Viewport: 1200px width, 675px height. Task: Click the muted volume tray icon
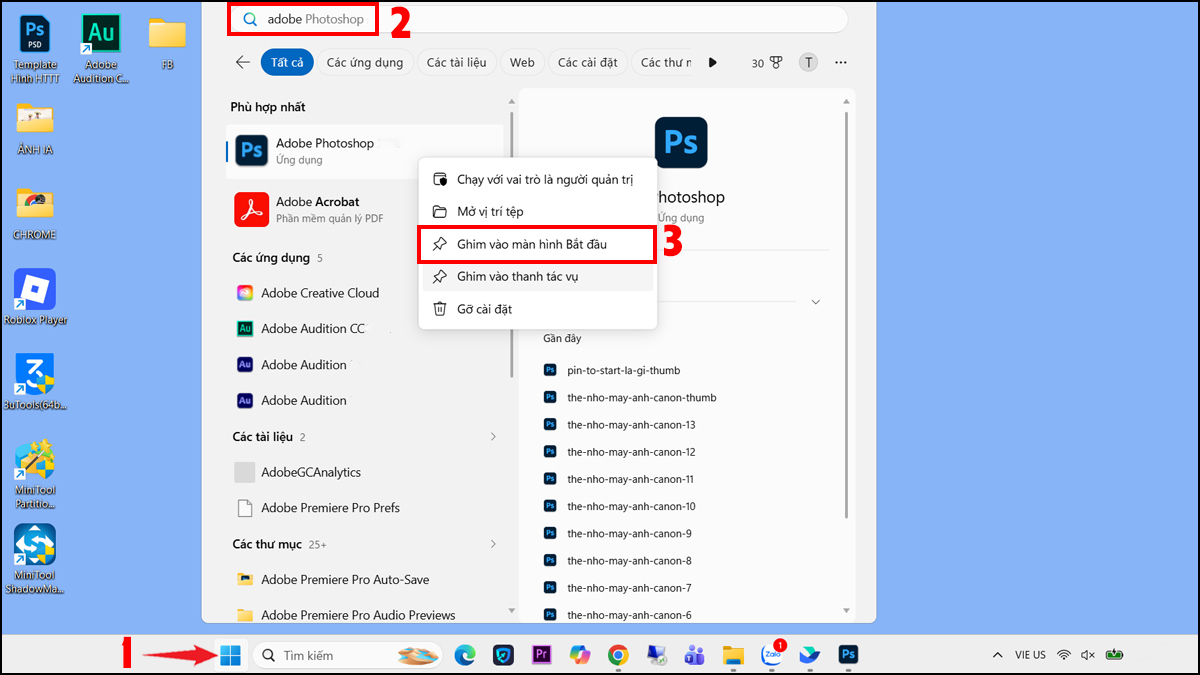click(1088, 655)
